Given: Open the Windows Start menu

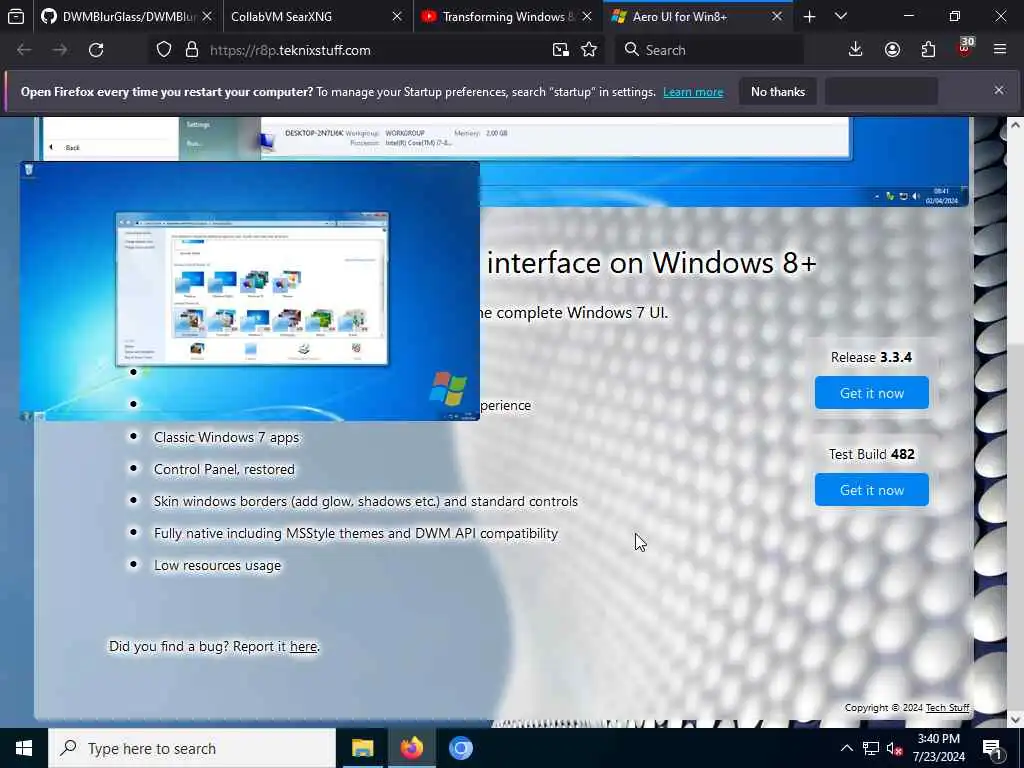Looking at the screenshot, I should pyautogui.click(x=24, y=748).
